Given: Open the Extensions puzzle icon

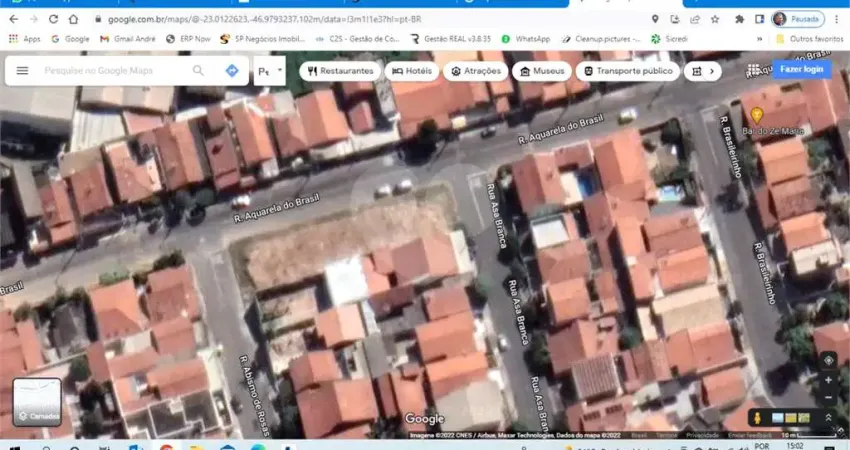Looking at the screenshot, I should pos(739,19).
